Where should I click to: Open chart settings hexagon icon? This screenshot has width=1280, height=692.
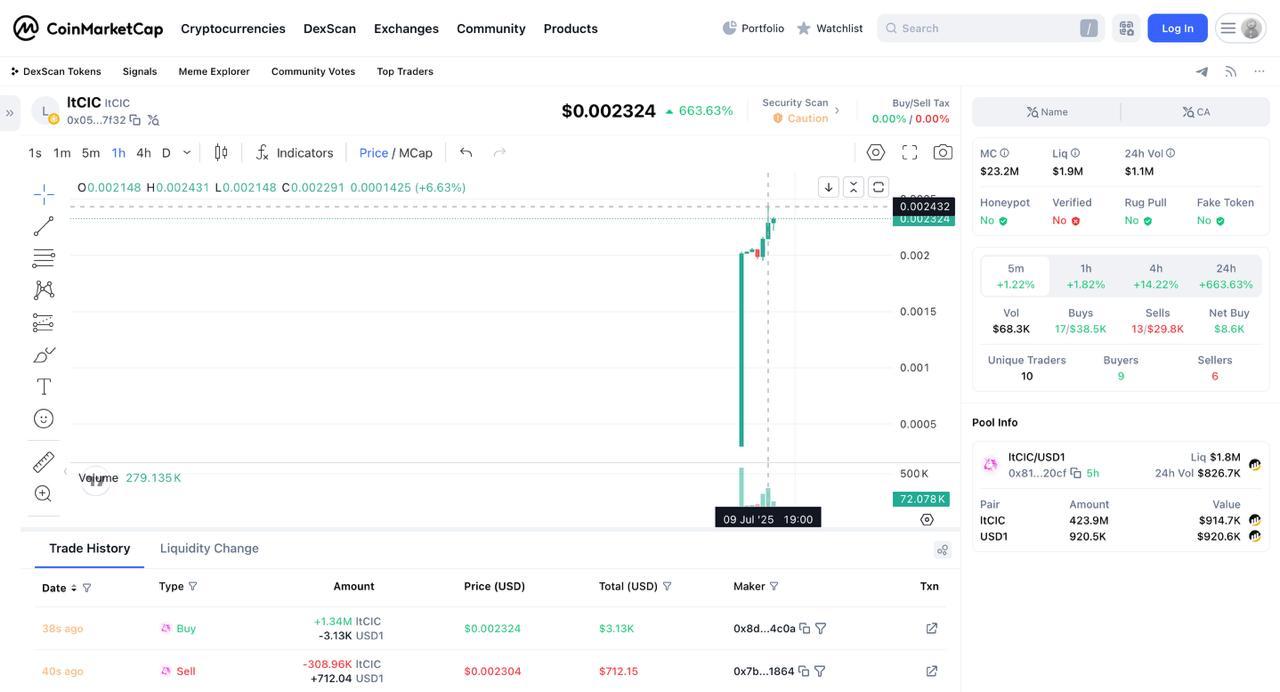(x=876, y=152)
